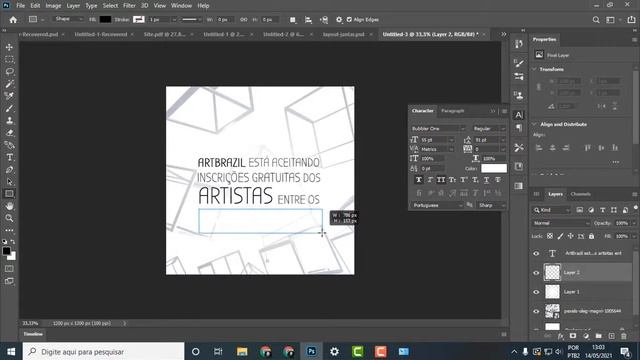Select the Hand tool
The width and height of the screenshot is (640, 360).
coord(9,206)
